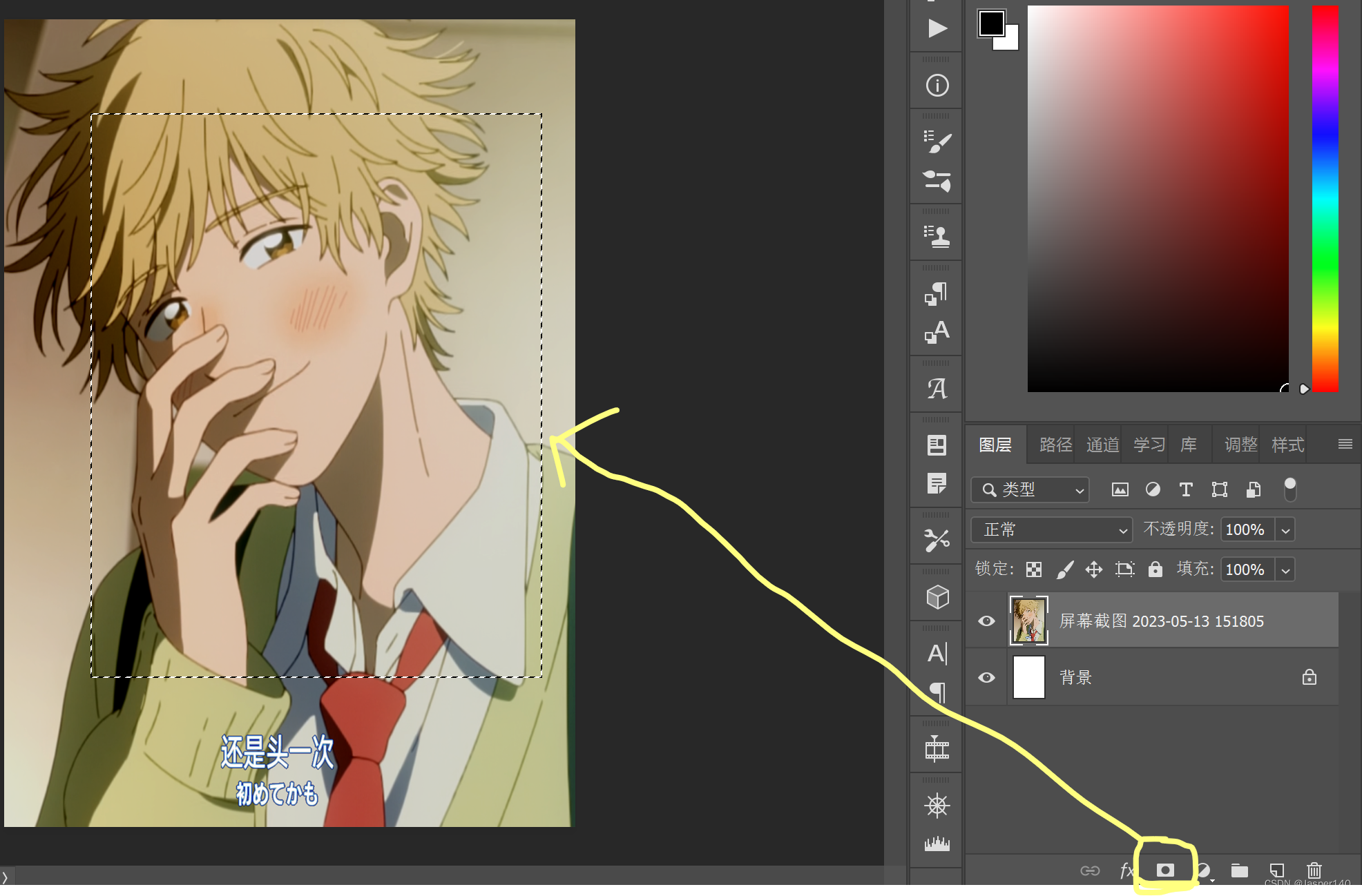Delete layer using the trash icon
Viewport: 1362px width, 896px height.
(x=1314, y=870)
